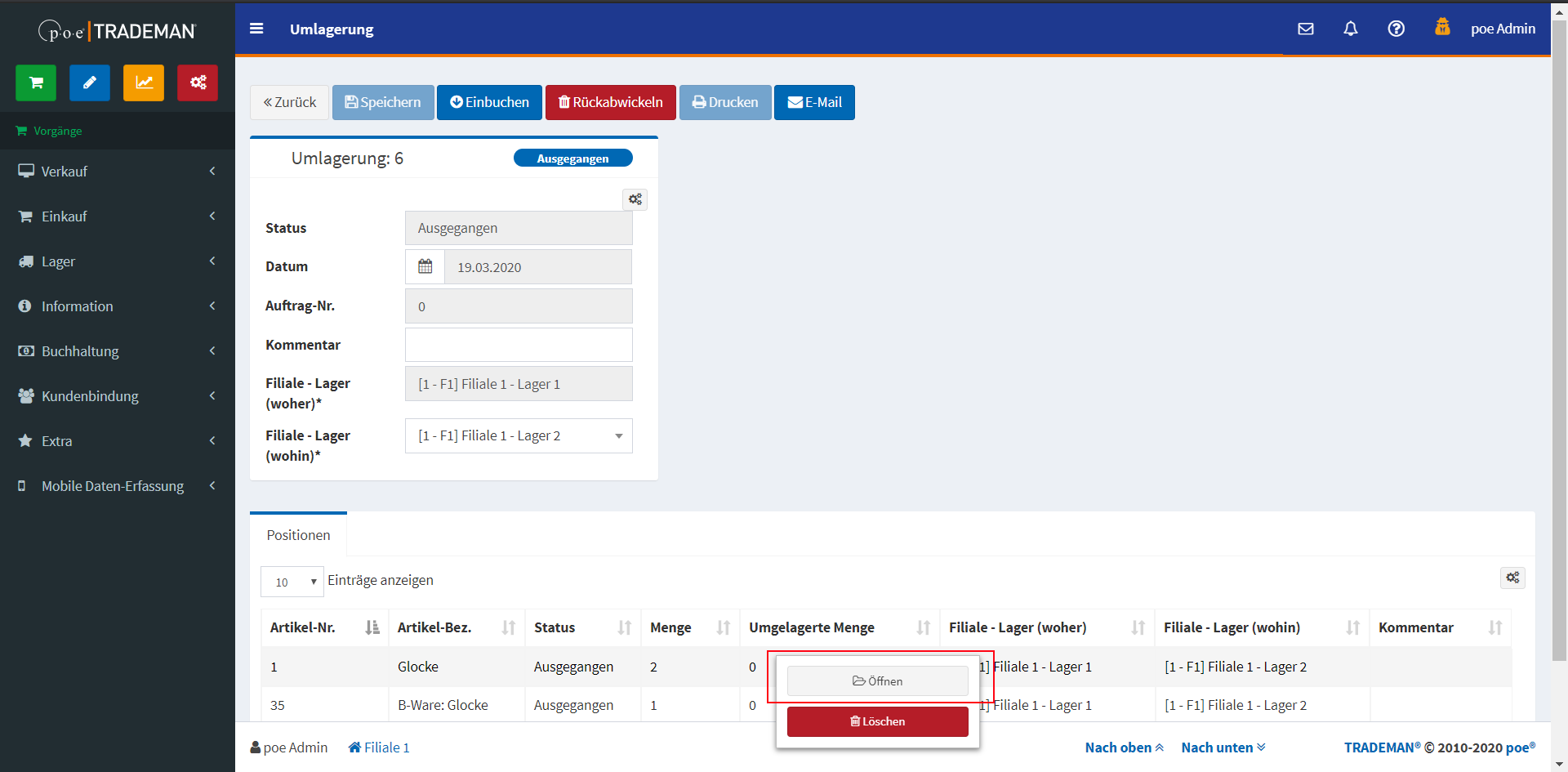Choose Öffnen from the context menu
The width and height of the screenshot is (1568, 772).
[877, 681]
